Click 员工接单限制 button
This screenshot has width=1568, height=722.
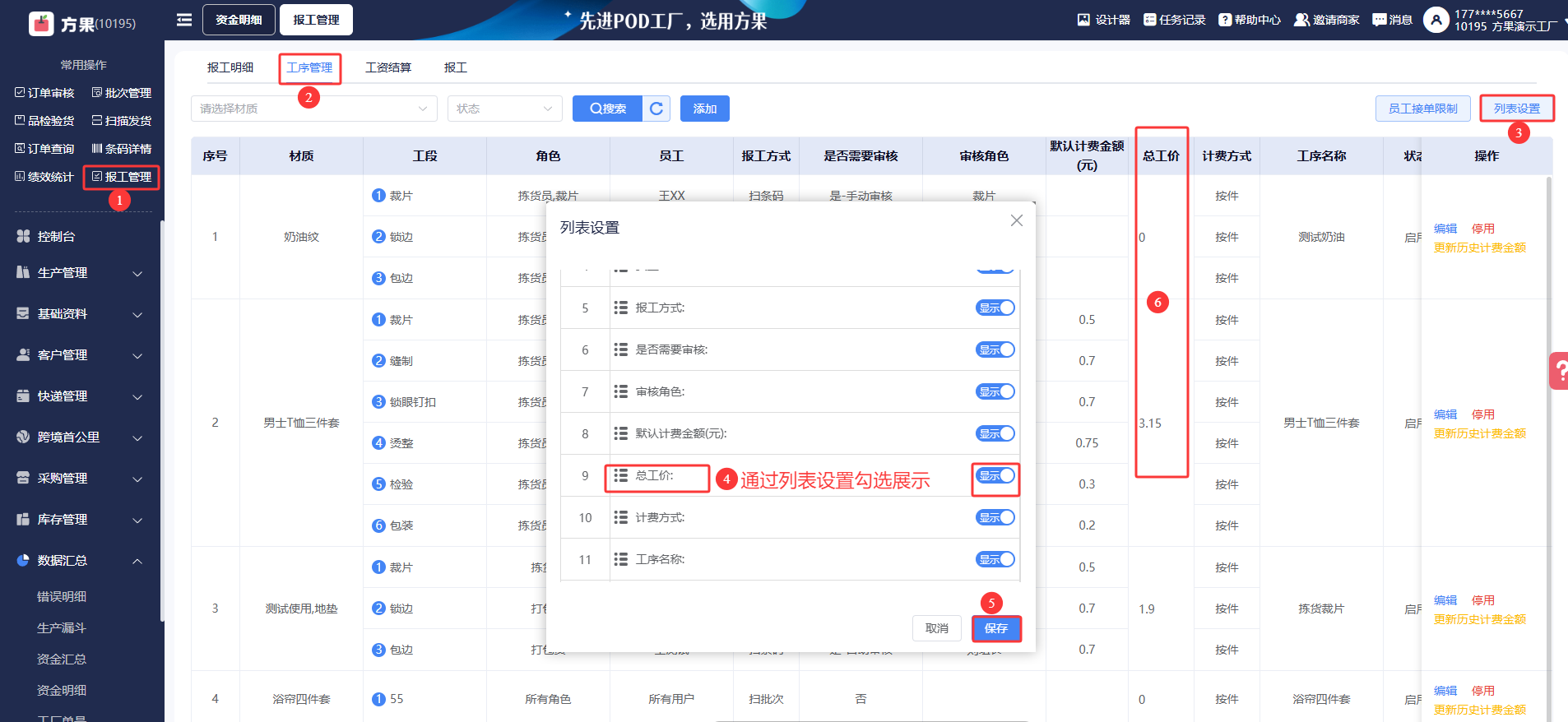1423,109
